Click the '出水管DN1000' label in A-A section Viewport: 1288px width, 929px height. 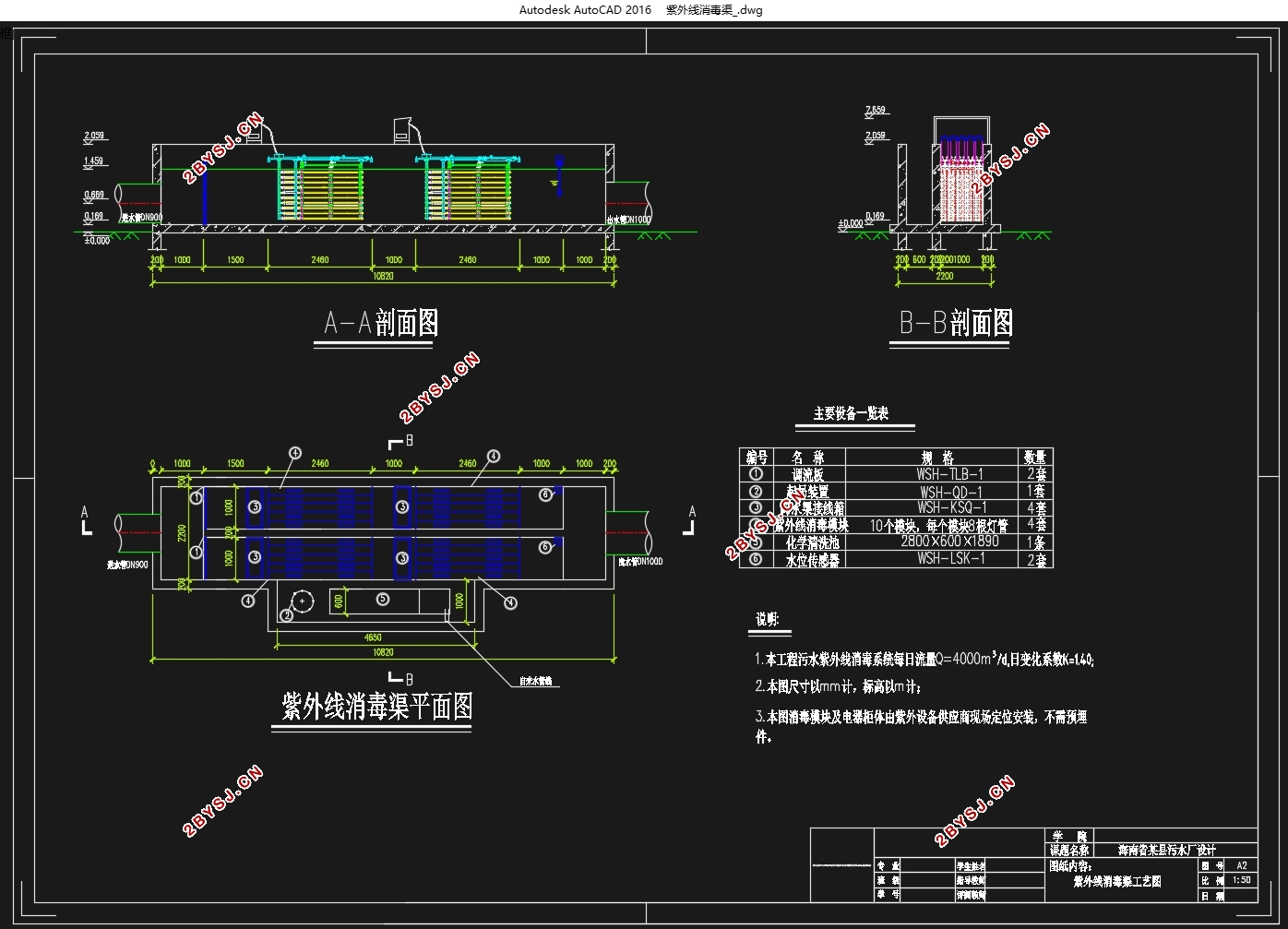click(x=628, y=220)
